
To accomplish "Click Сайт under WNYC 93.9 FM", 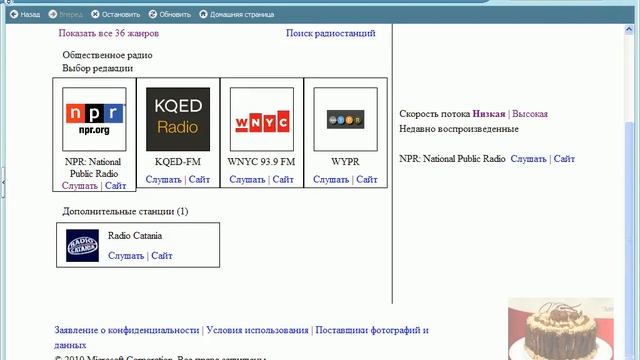I will [283, 180].
